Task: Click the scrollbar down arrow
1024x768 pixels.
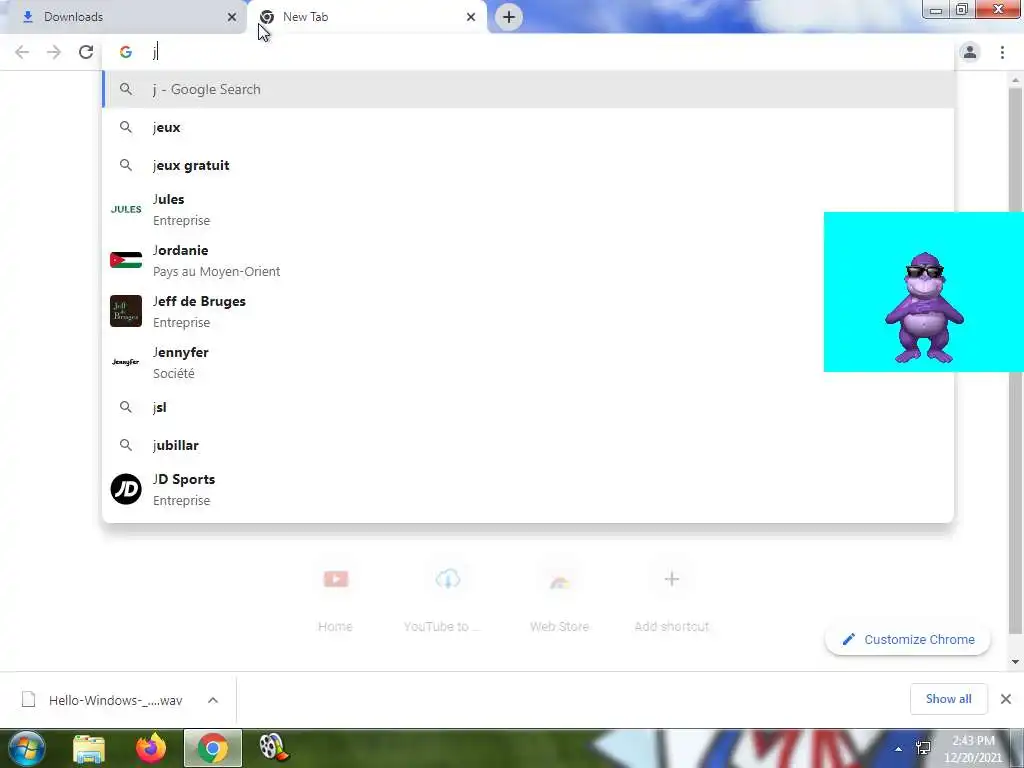Action: pyautogui.click(x=1015, y=662)
